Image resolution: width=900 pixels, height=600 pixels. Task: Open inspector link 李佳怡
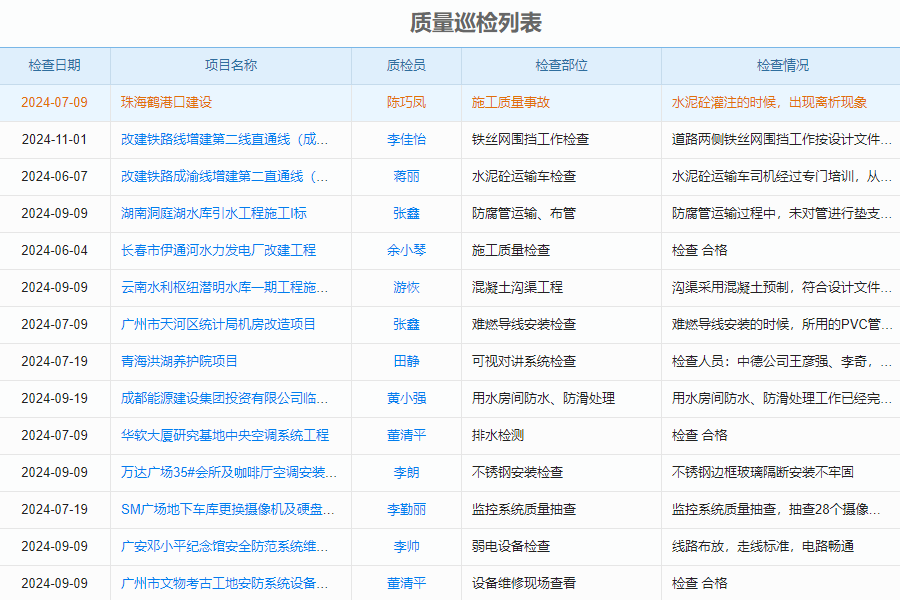[406, 140]
